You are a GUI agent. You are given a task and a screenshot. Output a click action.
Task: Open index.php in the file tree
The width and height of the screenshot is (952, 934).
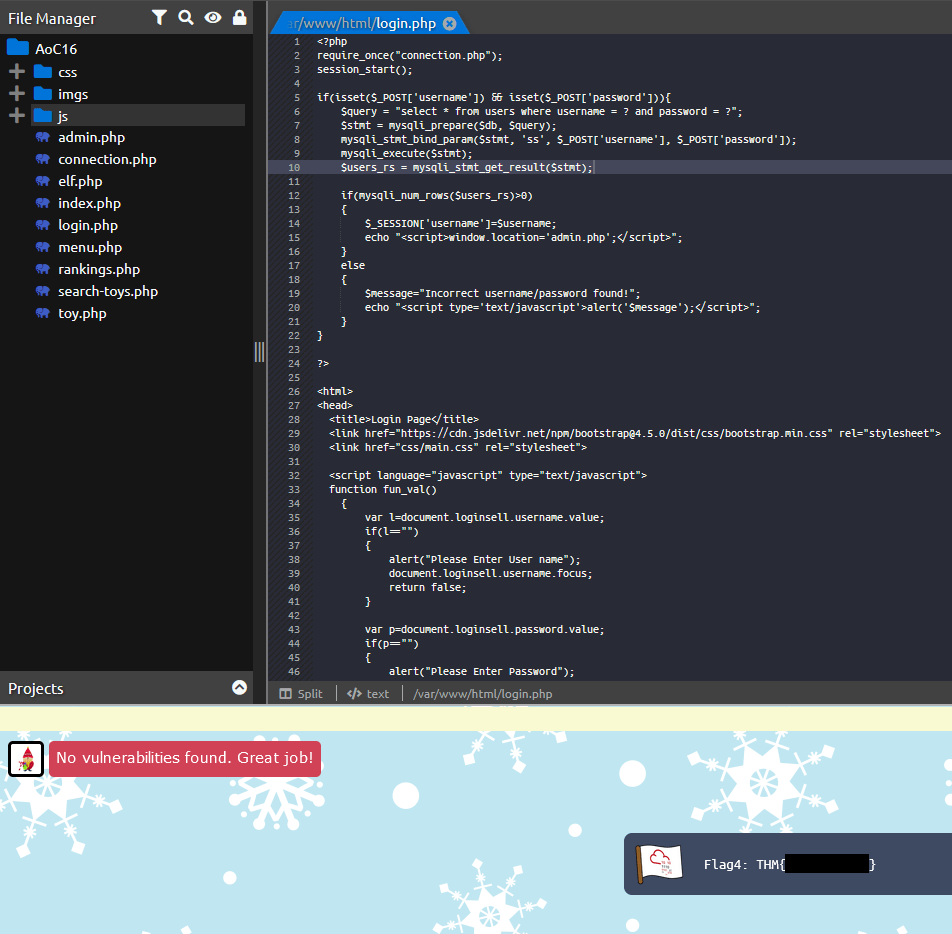click(89, 203)
